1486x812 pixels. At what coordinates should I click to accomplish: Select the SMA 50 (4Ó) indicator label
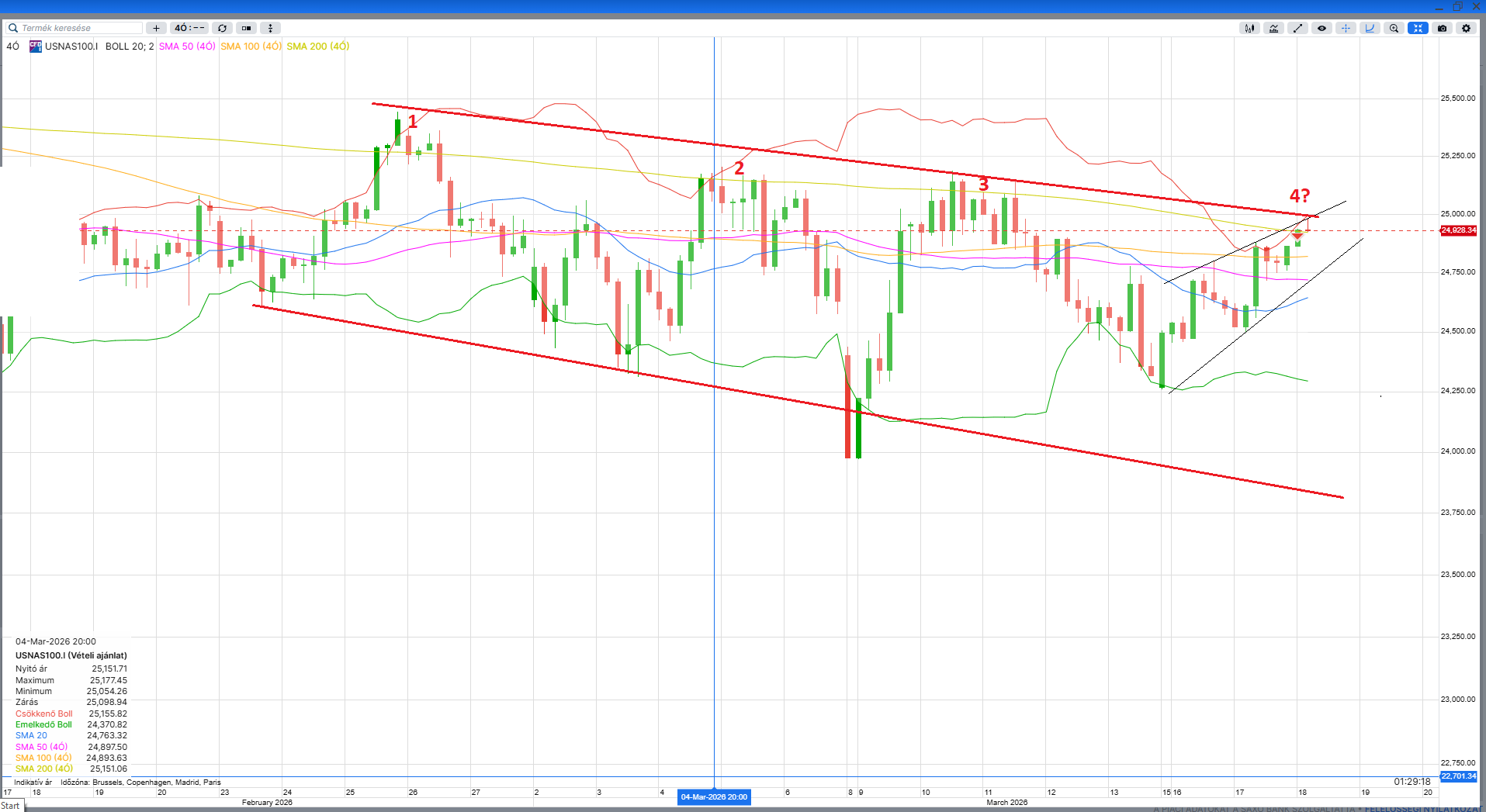click(x=187, y=47)
